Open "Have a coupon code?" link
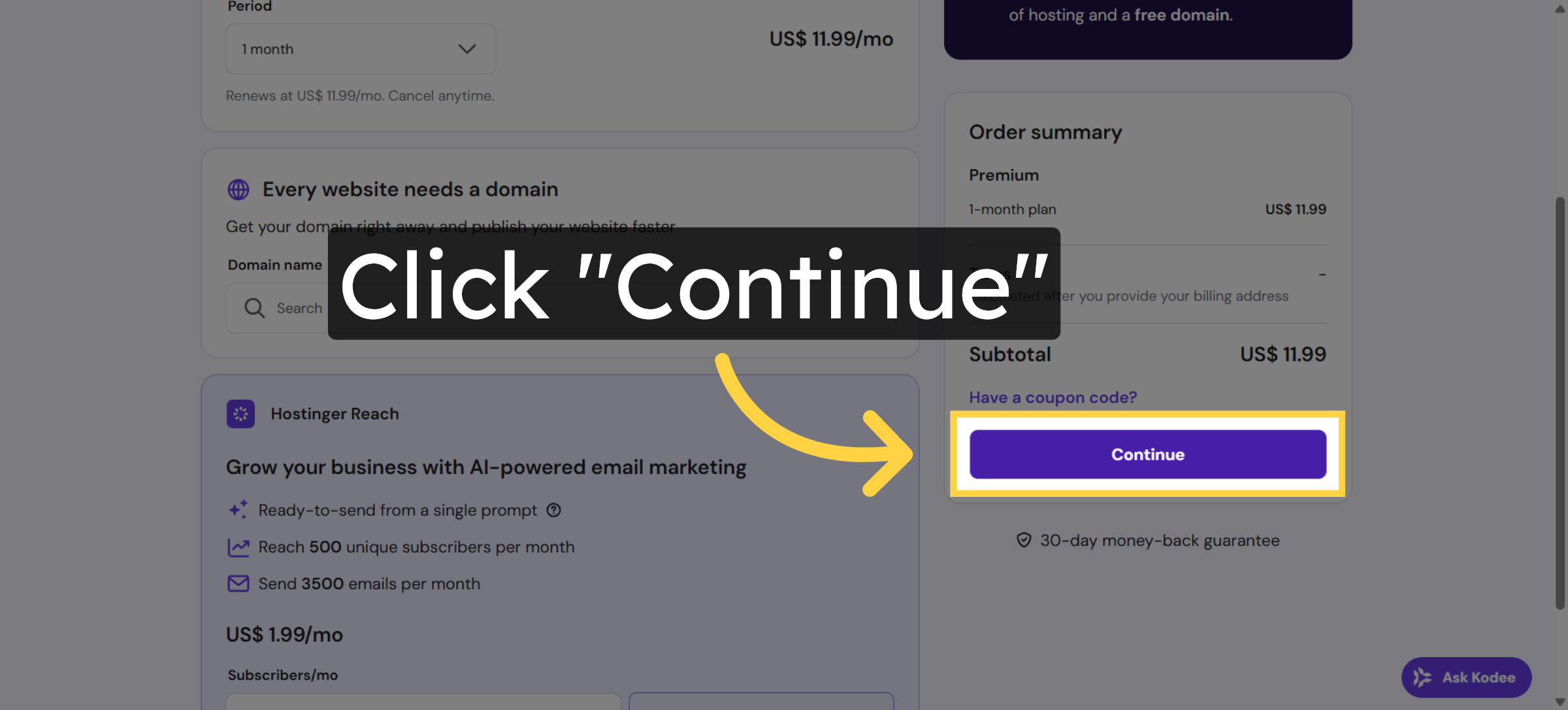Screen dimensions: 1568x710 click(x=1053, y=397)
